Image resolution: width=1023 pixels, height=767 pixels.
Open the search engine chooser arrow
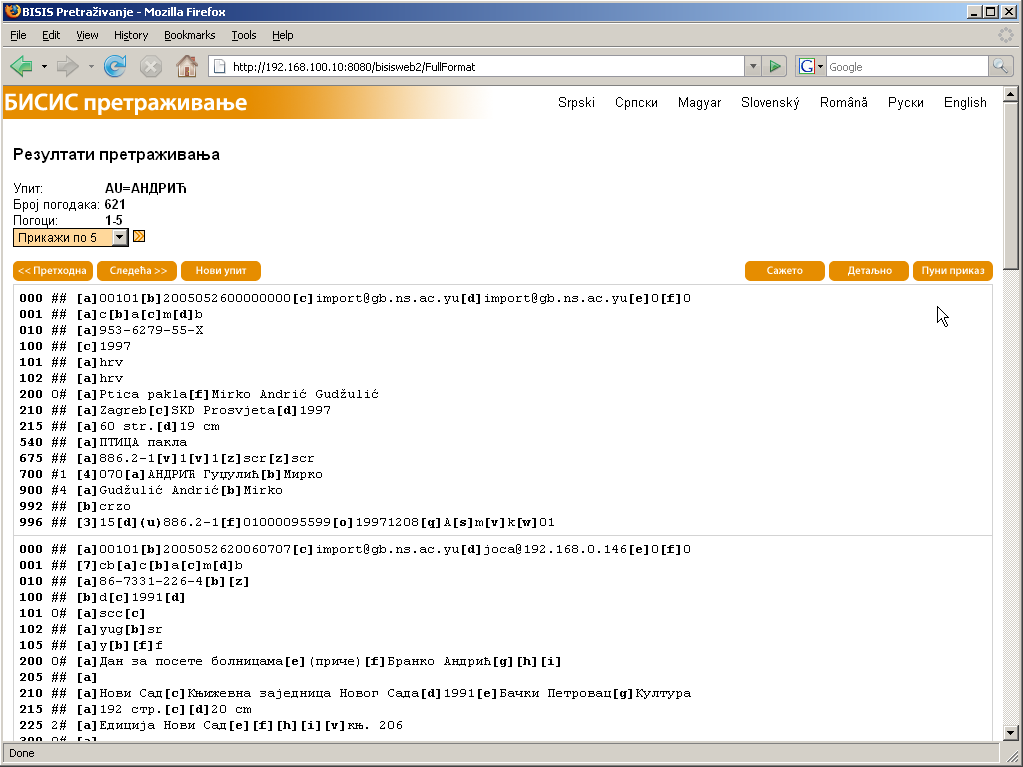(x=820, y=67)
